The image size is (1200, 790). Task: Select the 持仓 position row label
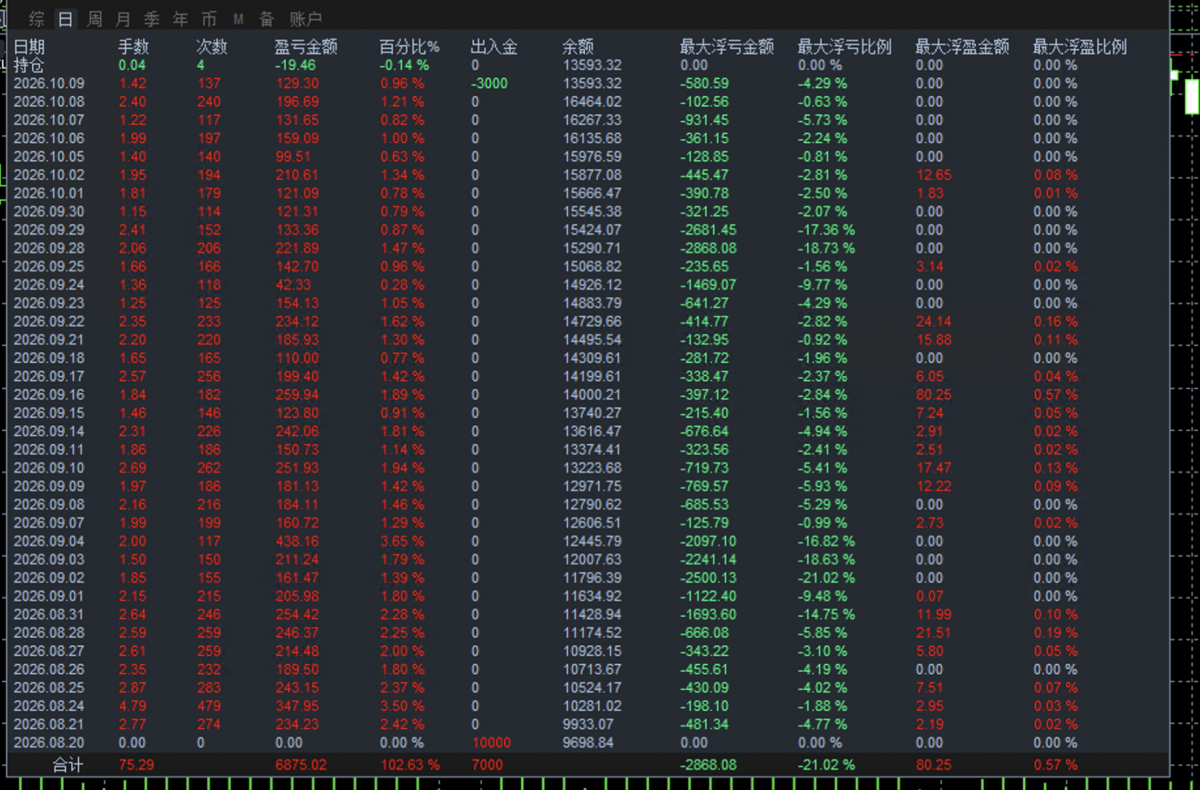pos(29,65)
